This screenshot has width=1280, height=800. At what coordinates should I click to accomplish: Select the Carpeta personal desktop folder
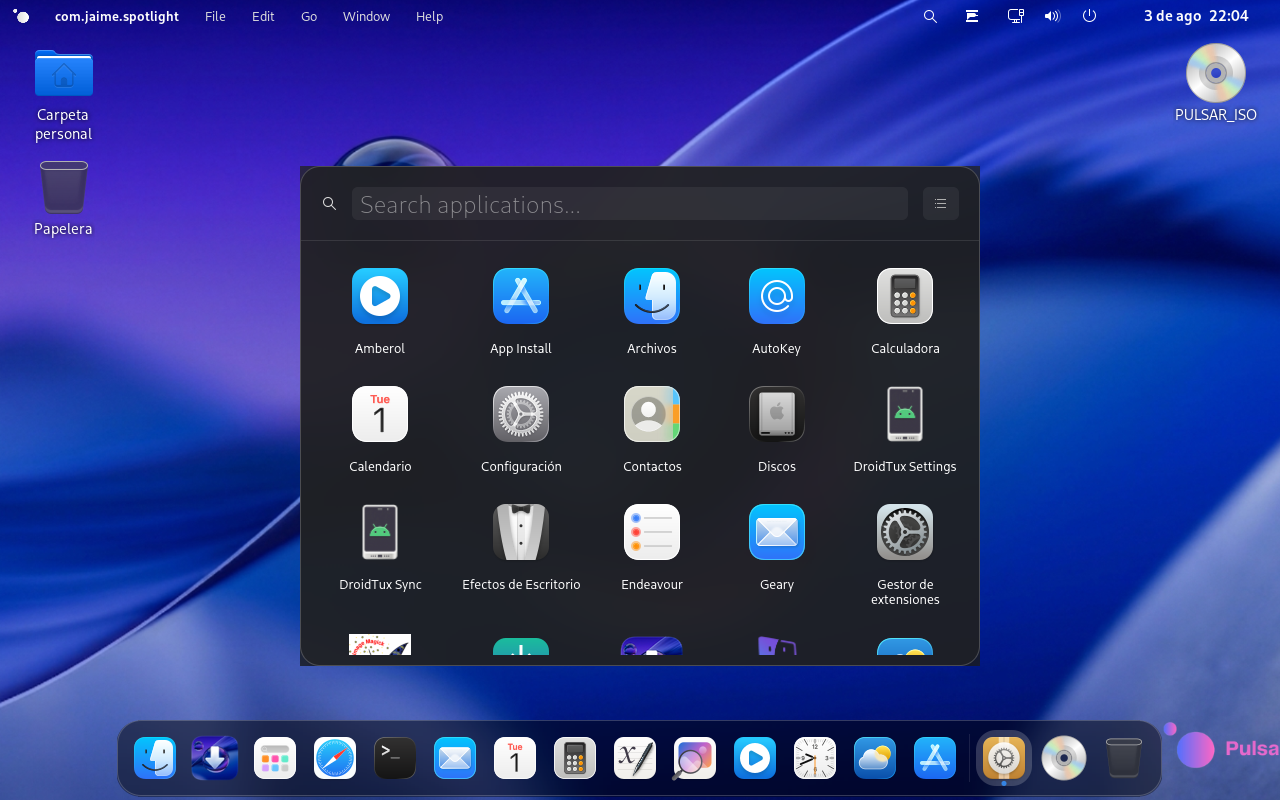tap(64, 96)
